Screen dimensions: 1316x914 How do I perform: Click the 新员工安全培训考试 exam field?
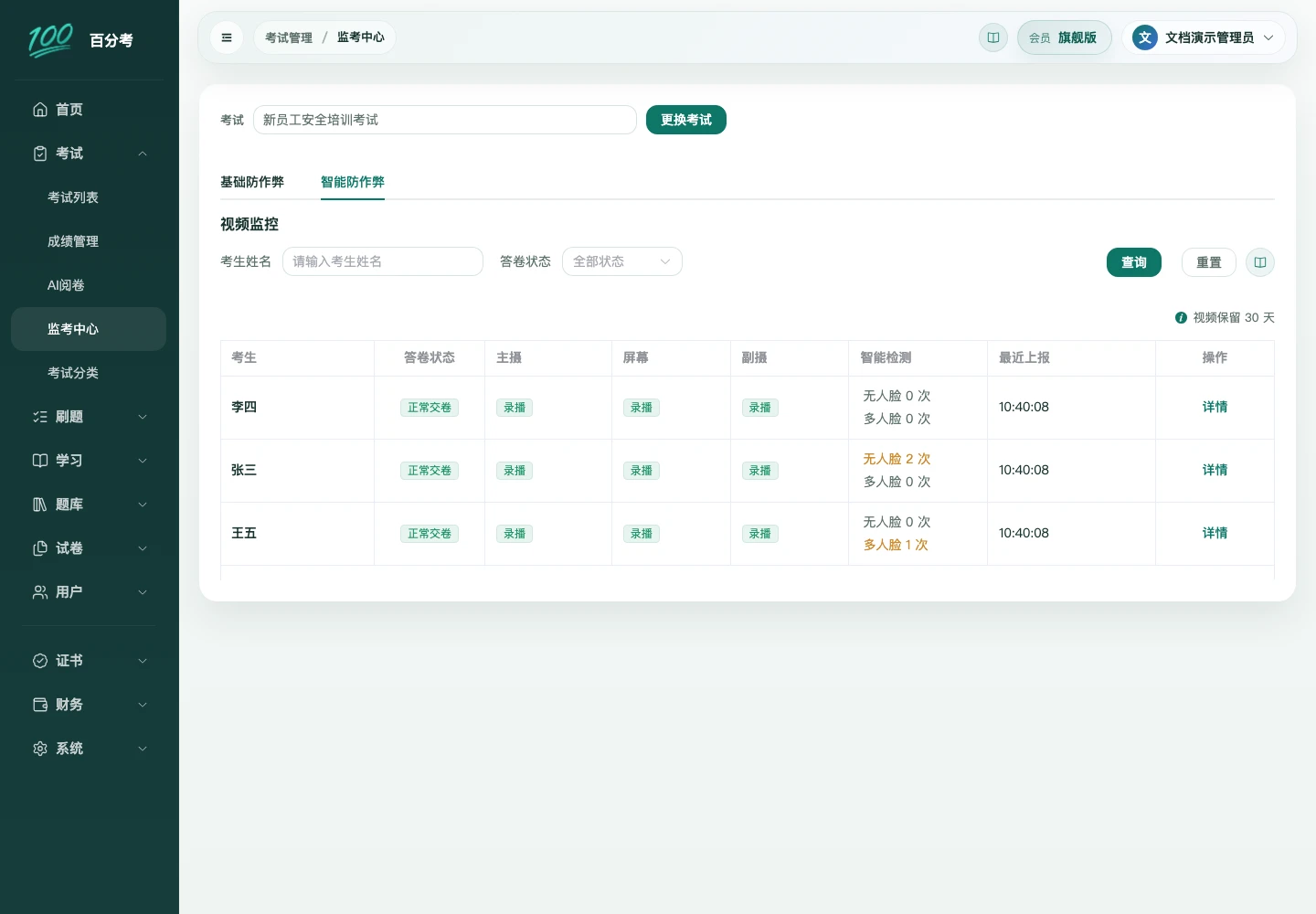(x=445, y=120)
